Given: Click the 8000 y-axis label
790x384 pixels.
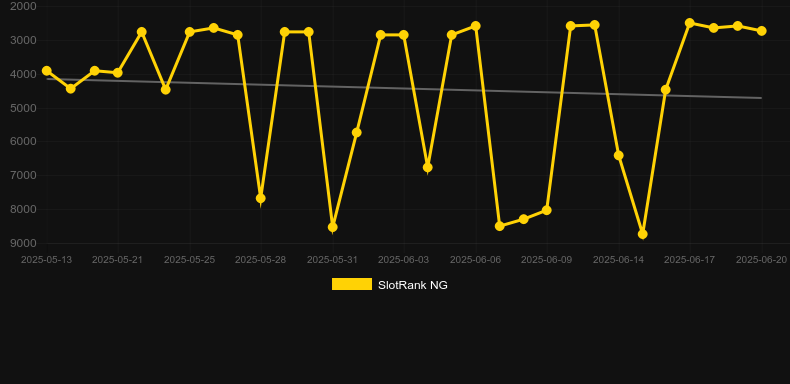Looking at the screenshot, I should point(23,209).
